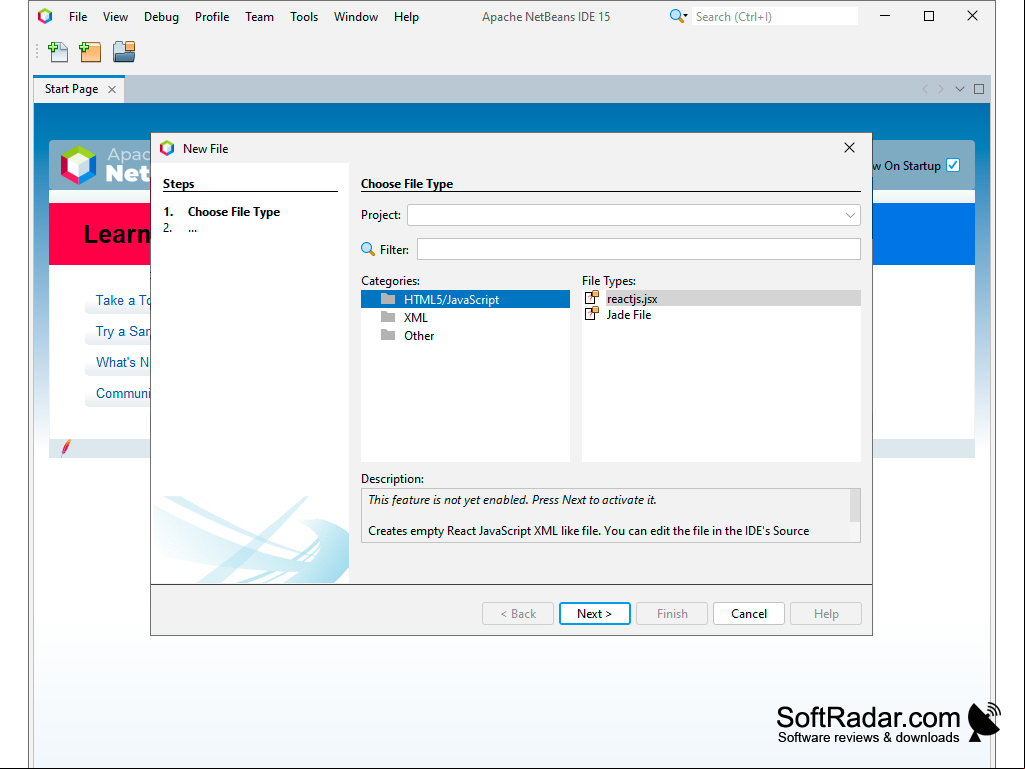
Task: Click the New Project toolbar icon
Action: [x=90, y=52]
